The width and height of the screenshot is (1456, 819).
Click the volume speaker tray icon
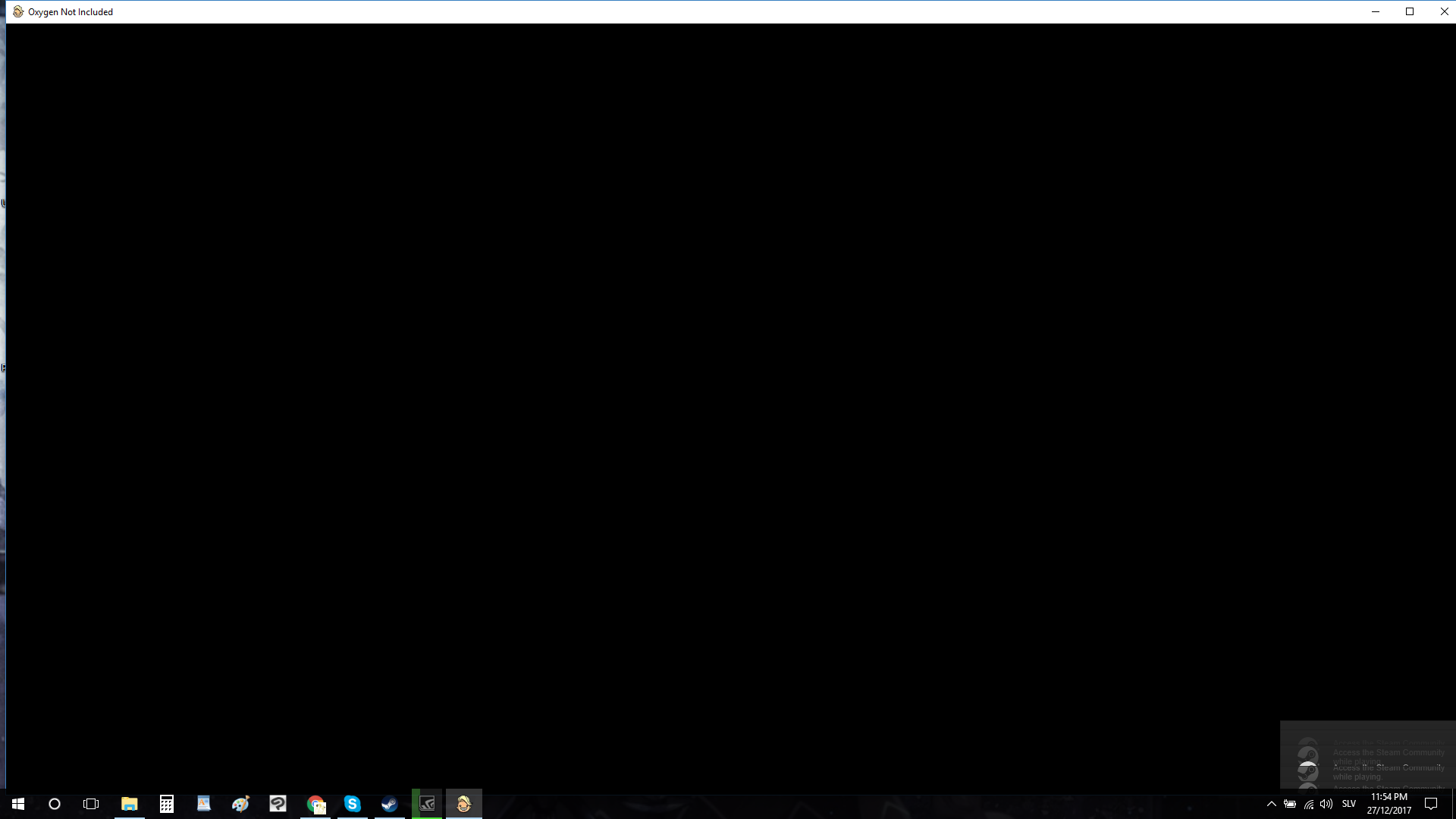coord(1326,804)
